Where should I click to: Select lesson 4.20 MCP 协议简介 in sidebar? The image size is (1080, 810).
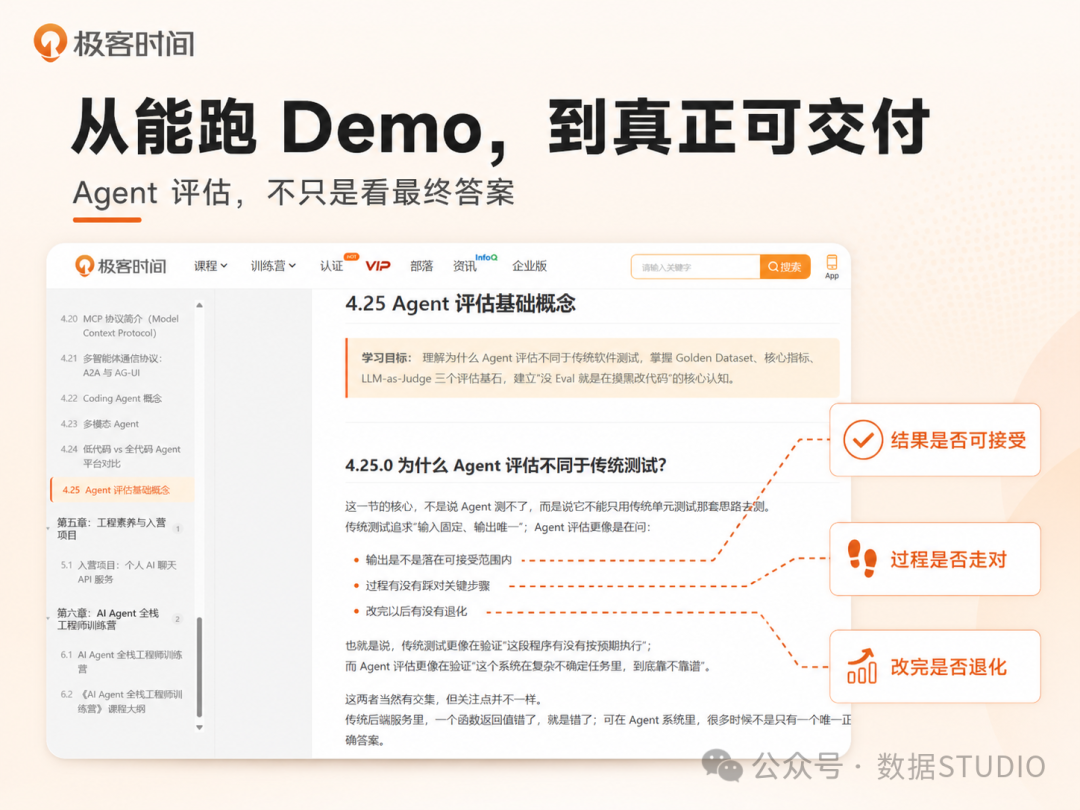coord(120,326)
